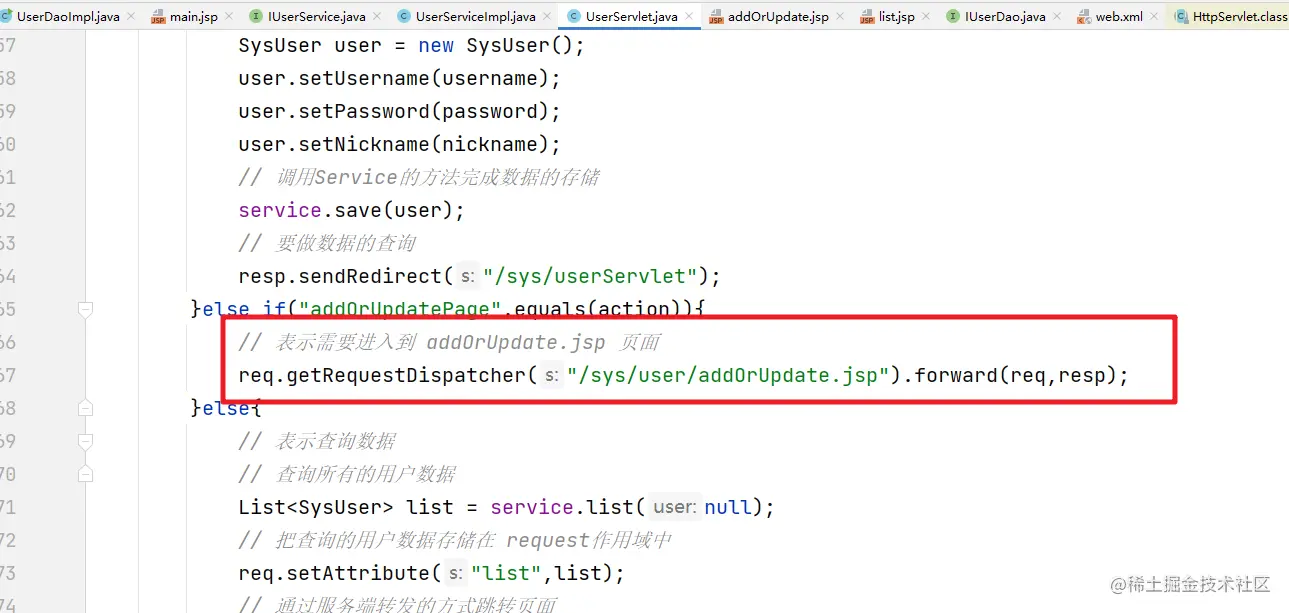Place cursor on 'SysUser user = new SysUser();'
Screen dimensions: 1289x613
411,46
